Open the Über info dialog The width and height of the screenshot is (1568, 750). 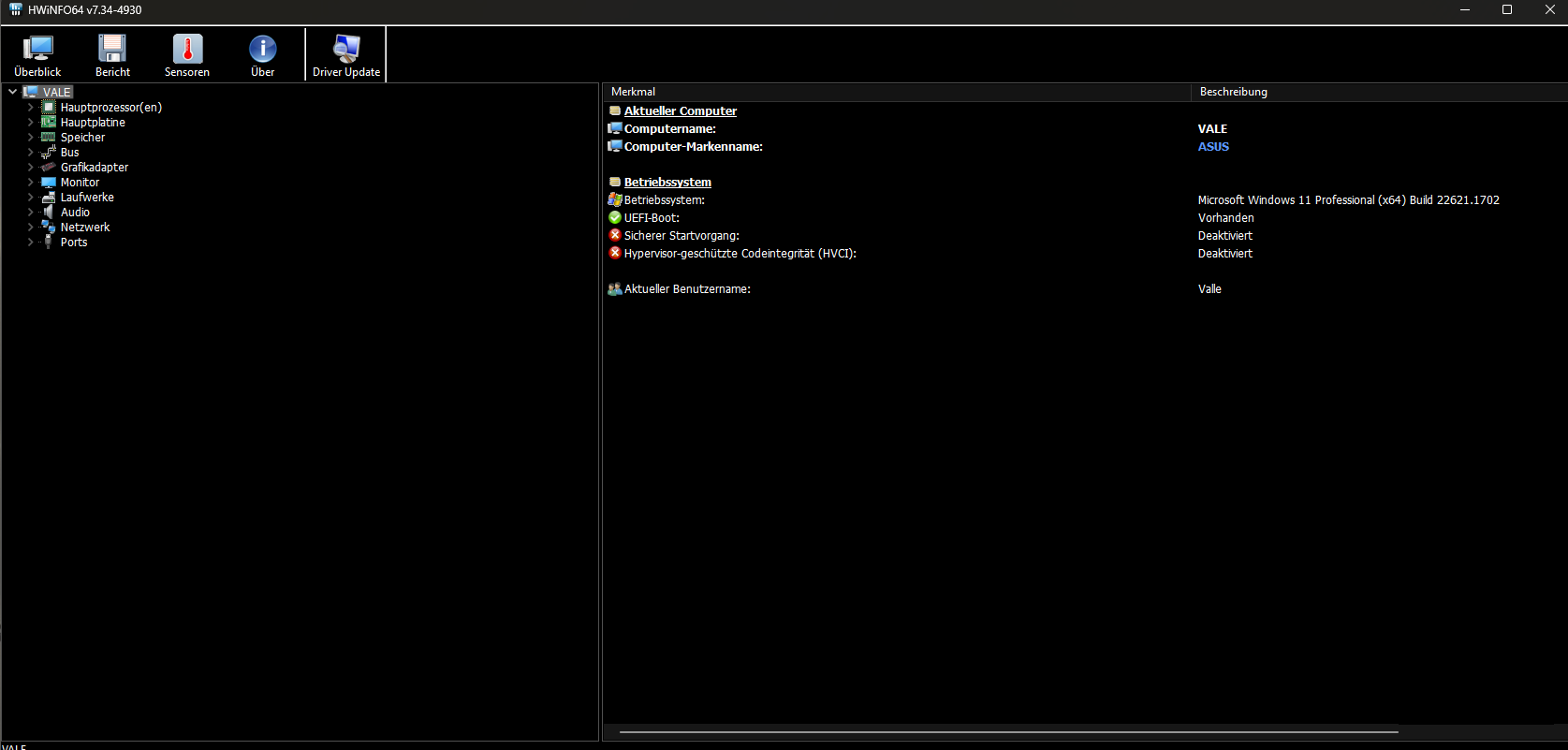[x=263, y=55]
